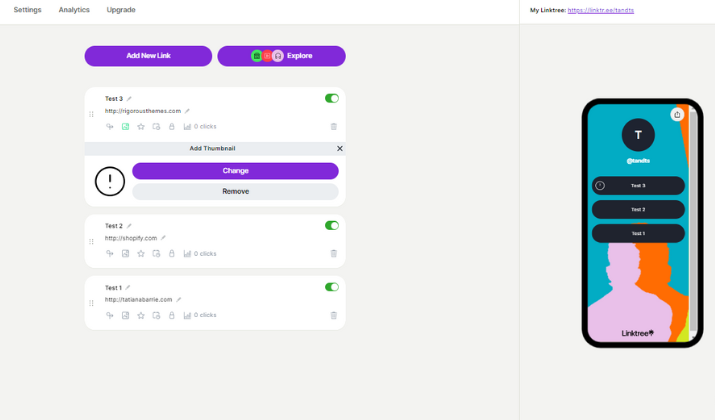Image resolution: width=715 pixels, height=420 pixels.
Task: Open the Upgrade tab
Action: (121, 10)
